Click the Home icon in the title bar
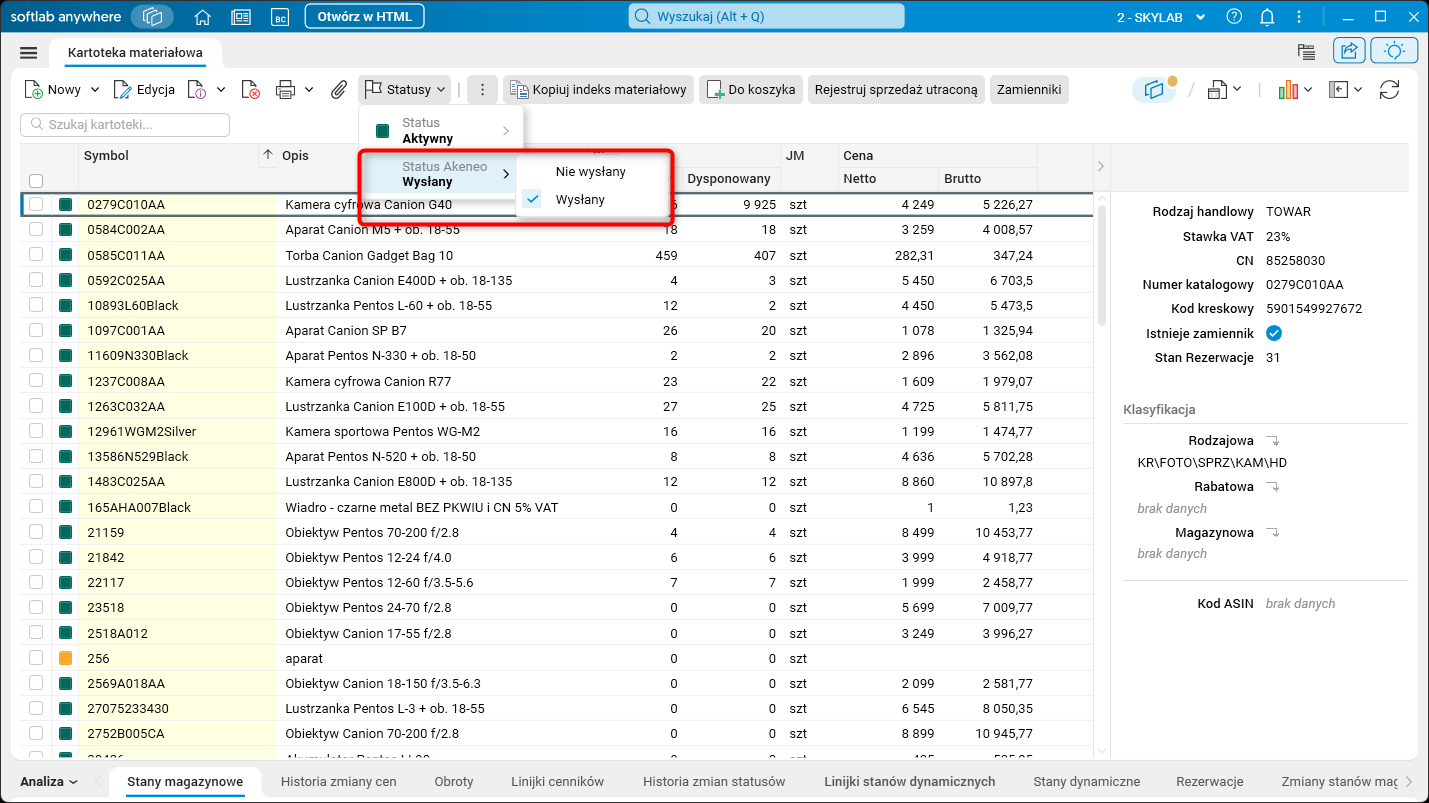The width and height of the screenshot is (1429, 803). click(203, 17)
